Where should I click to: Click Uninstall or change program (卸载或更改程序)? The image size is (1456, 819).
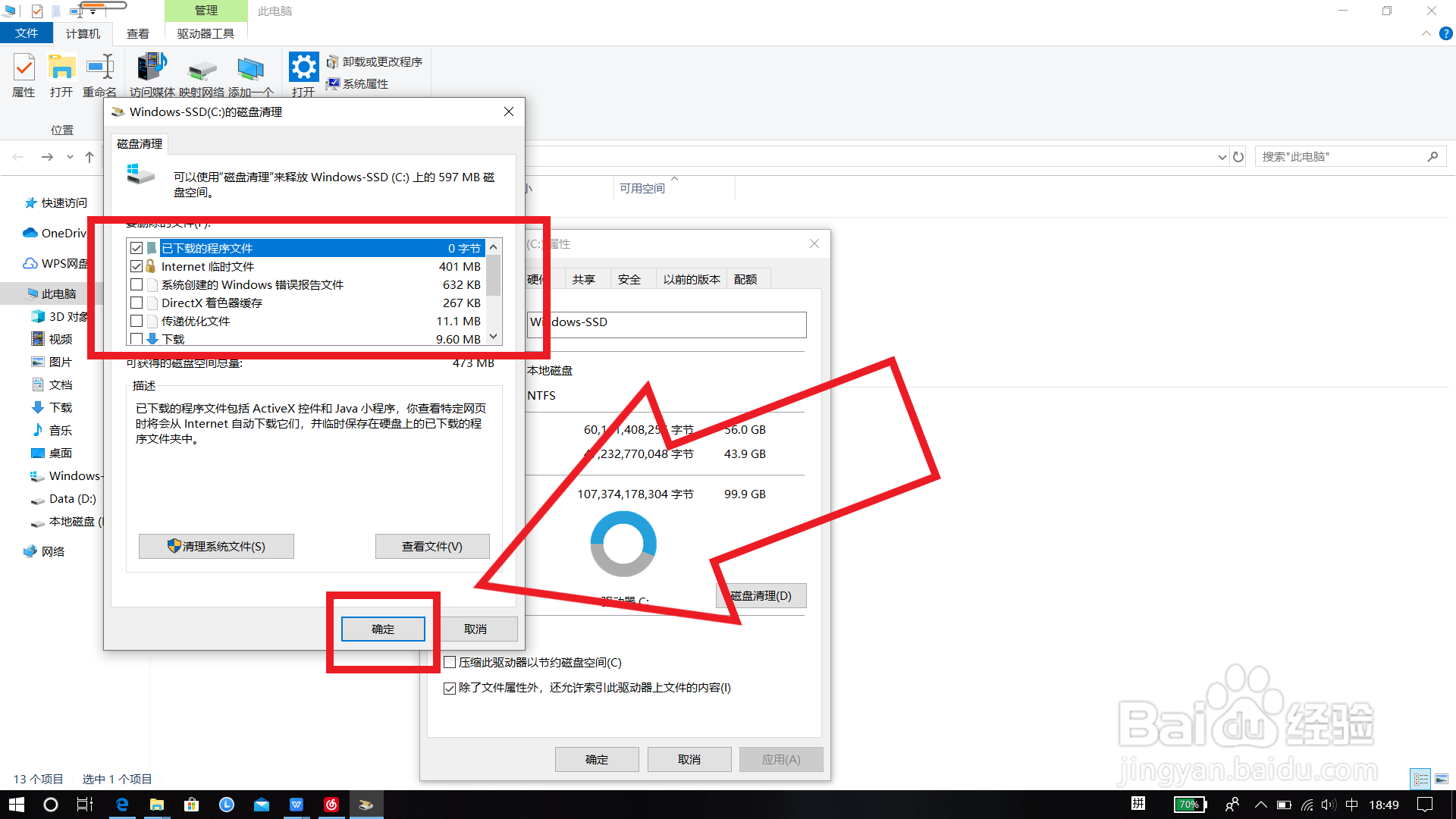pyautogui.click(x=375, y=61)
